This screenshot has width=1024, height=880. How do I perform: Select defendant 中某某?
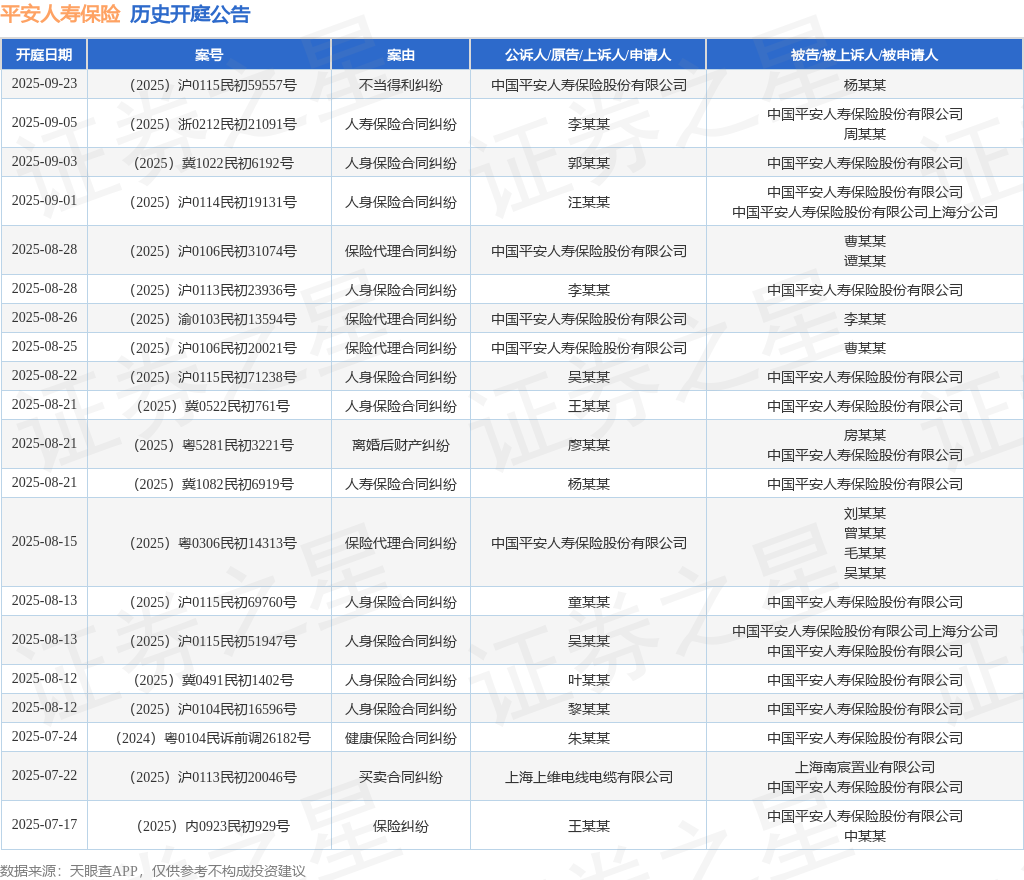[x=865, y=836]
